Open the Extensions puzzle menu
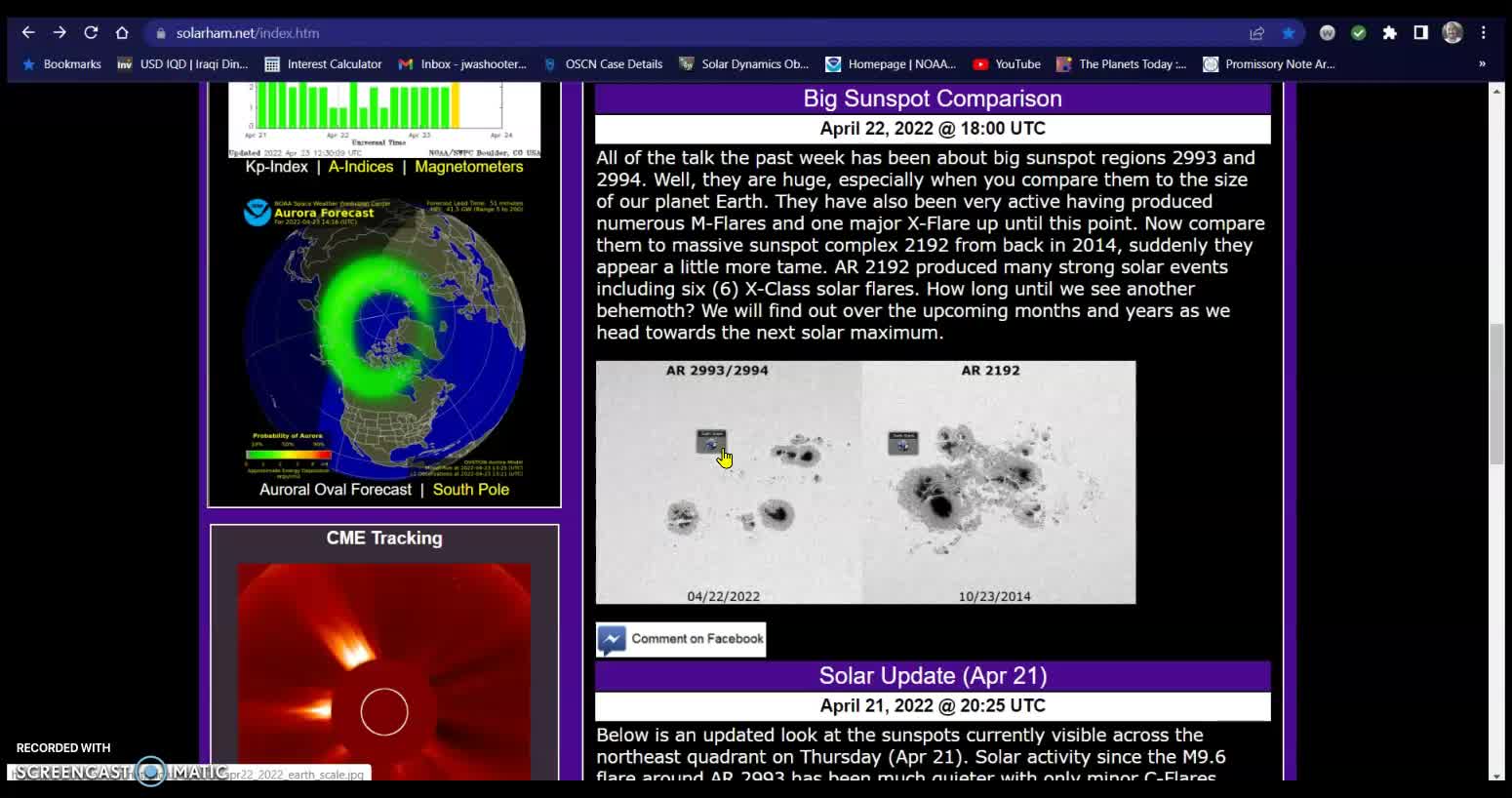The width and height of the screenshot is (1512, 798). [1389, 33]
